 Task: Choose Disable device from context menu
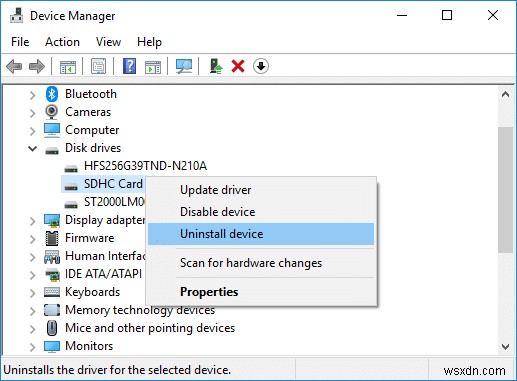(x=261, y=212)
